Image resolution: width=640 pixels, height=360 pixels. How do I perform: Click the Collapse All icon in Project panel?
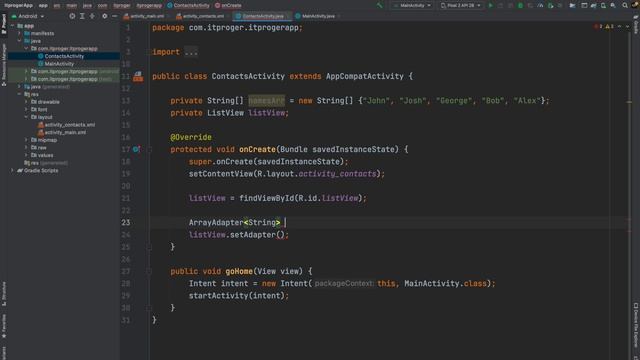click(x=92, y=16)
